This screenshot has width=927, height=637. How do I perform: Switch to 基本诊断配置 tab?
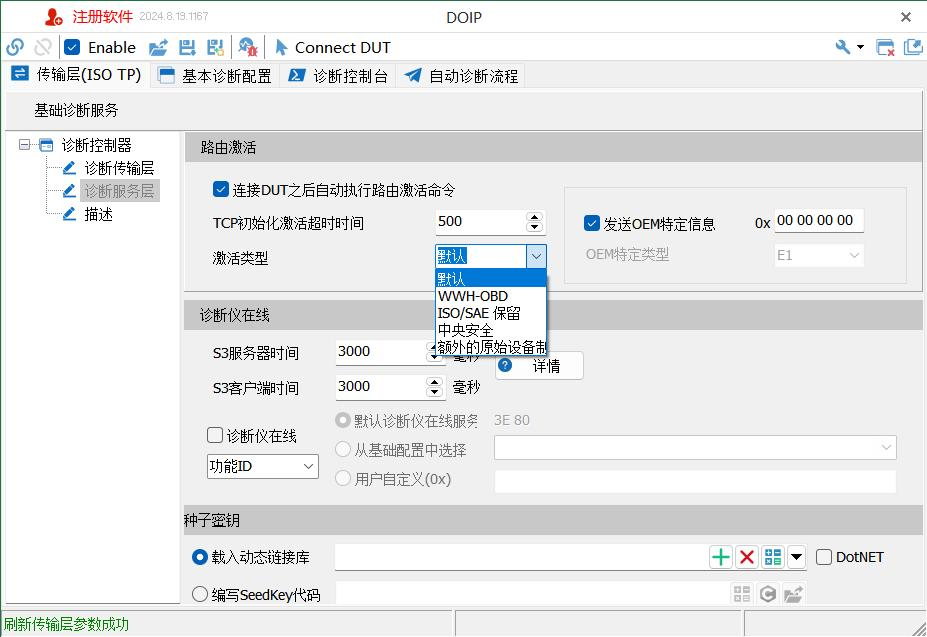[x=215, y=76]
